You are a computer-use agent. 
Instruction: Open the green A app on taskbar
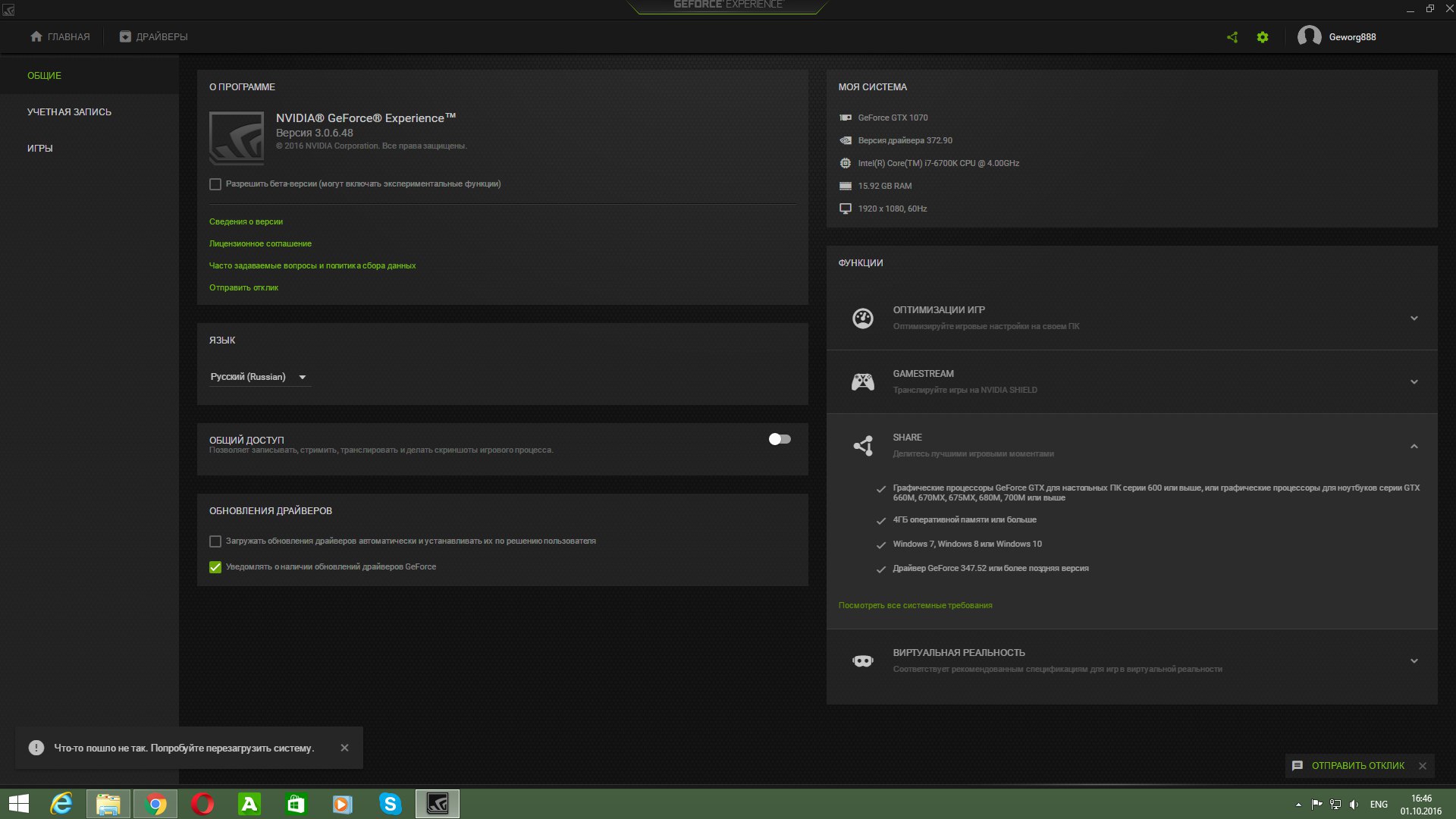pos(249,804)
